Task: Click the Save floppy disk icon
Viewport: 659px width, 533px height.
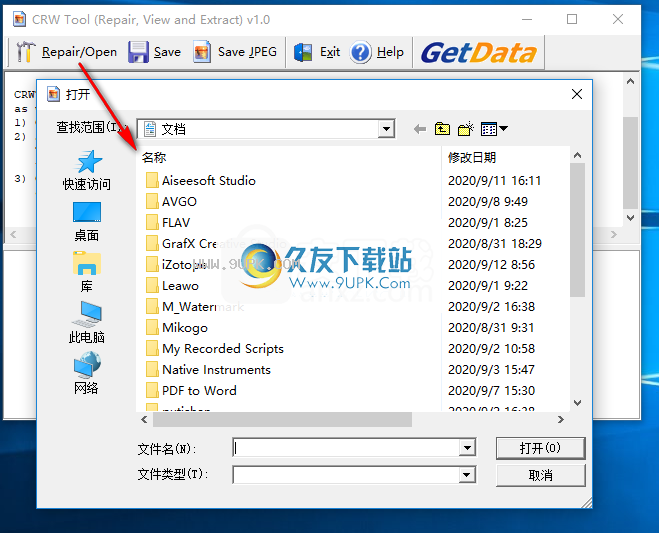Action: tap(138, 52)
